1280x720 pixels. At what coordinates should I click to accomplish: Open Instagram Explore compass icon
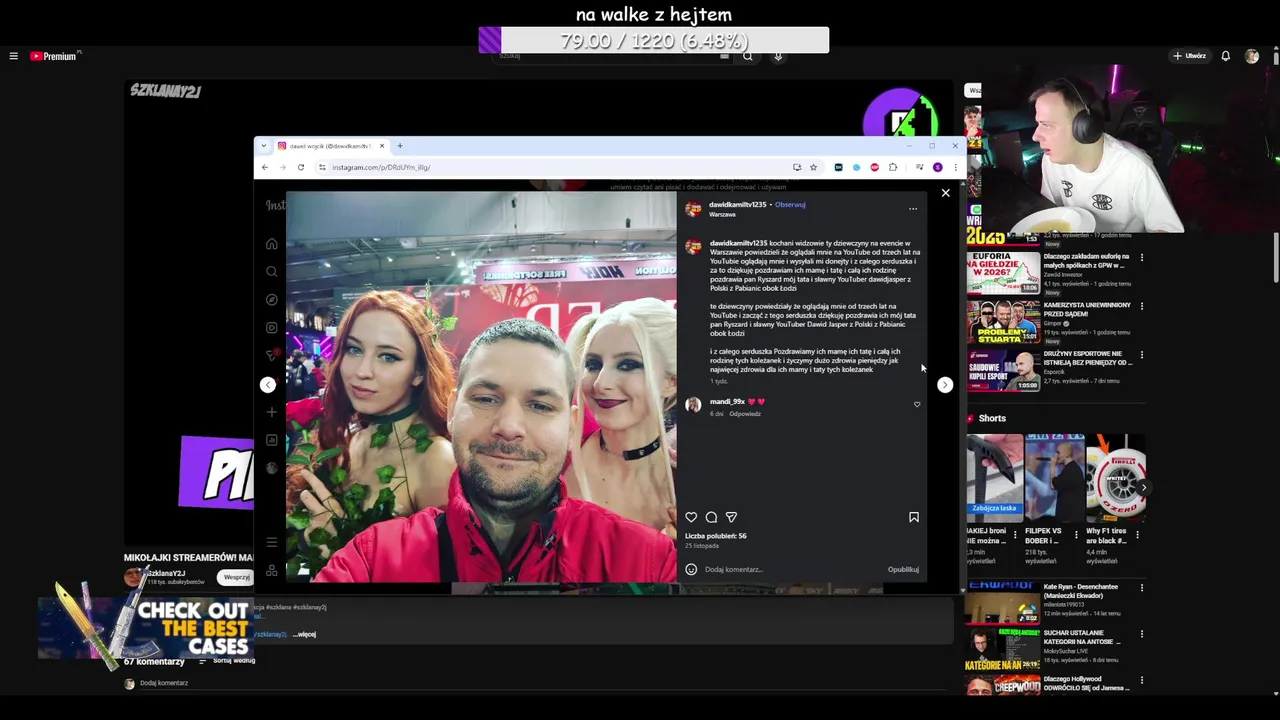[271, 300]
